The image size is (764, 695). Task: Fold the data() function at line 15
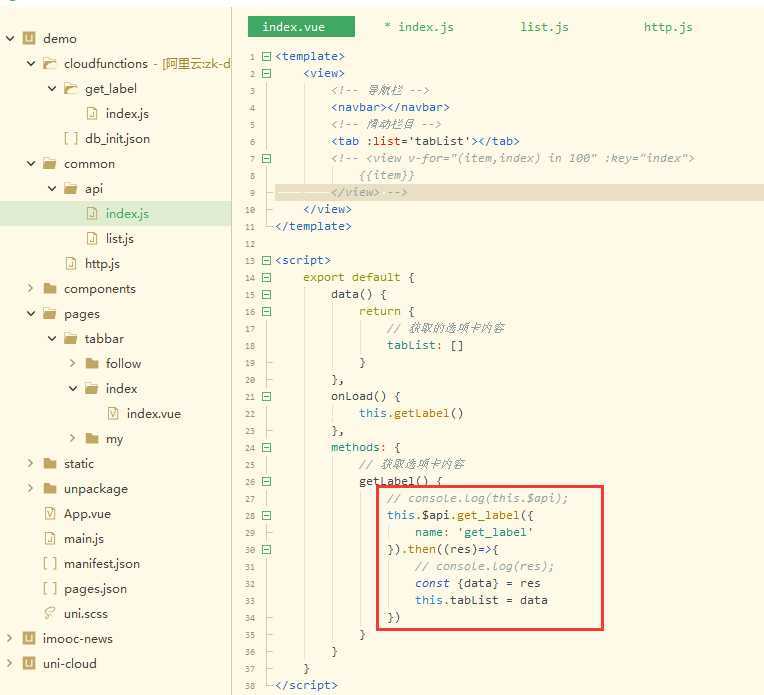click(x=267, y=294)
